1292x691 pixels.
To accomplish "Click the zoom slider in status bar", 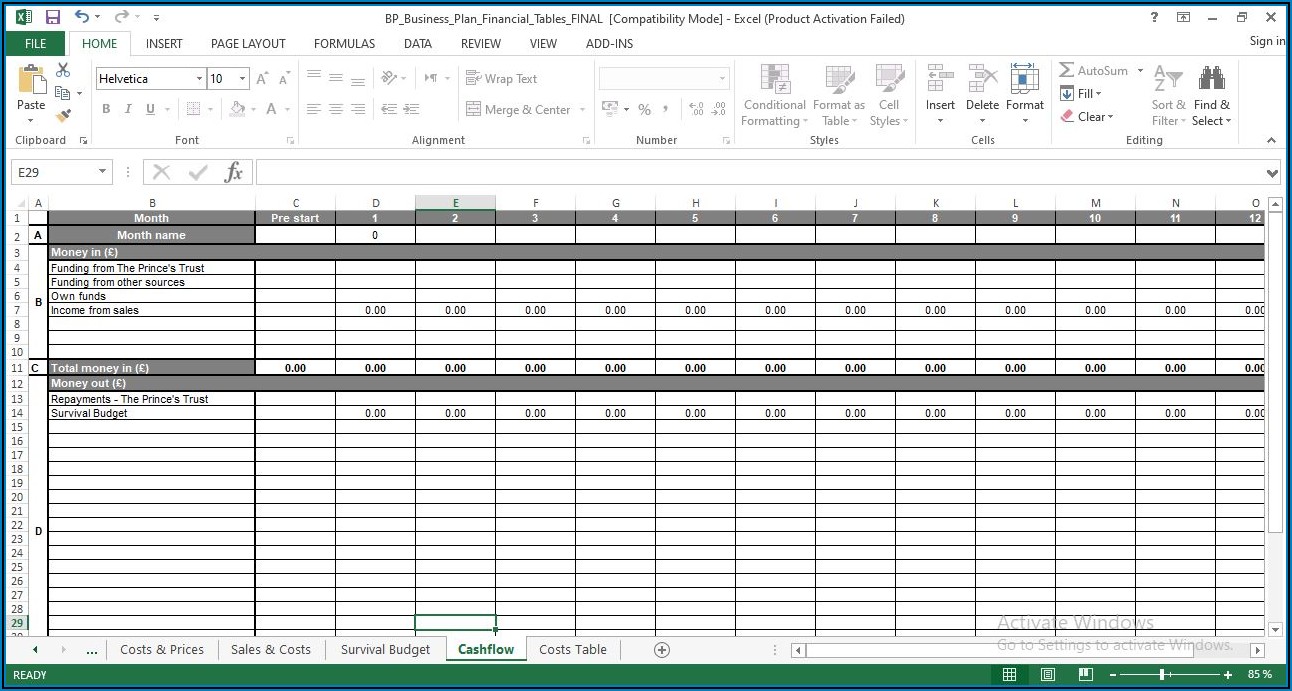I will pyautogui.click(x=1161, y=675).
